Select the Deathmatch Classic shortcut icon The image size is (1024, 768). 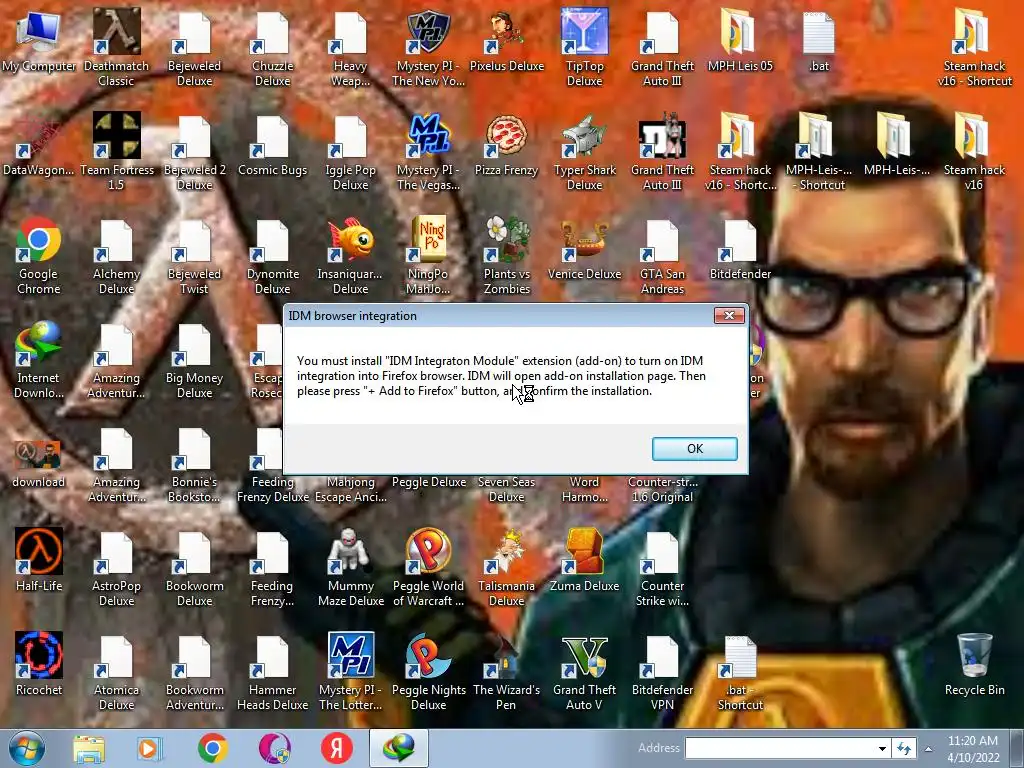[x=116, y=48]
